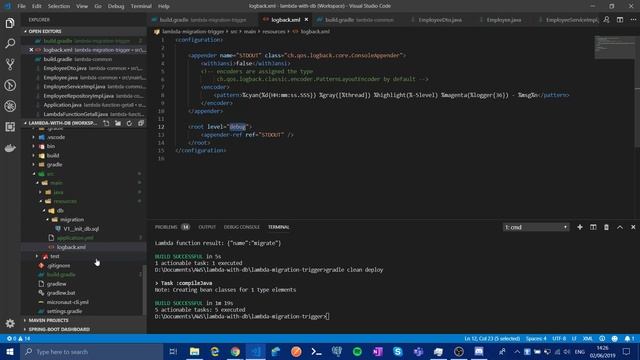Open the Help menu
Screen dimensions: 640x360
[163, 6]
